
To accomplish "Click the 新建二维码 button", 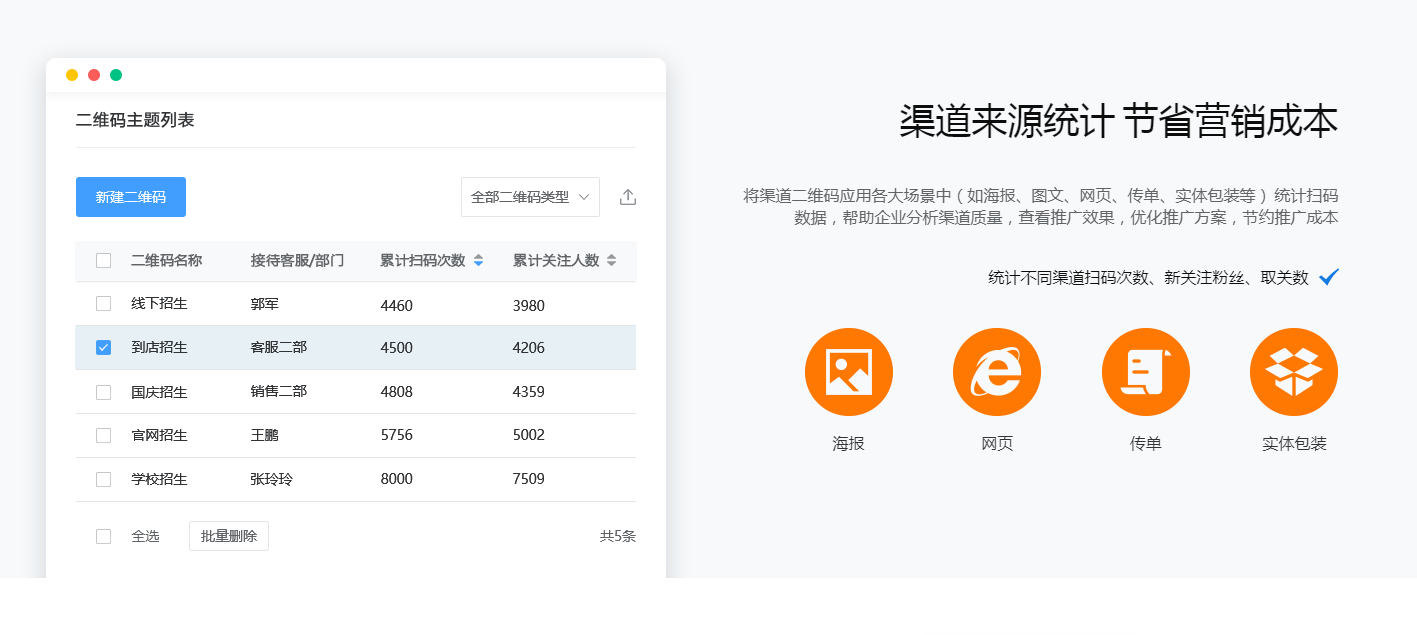I will click(131, 197).
